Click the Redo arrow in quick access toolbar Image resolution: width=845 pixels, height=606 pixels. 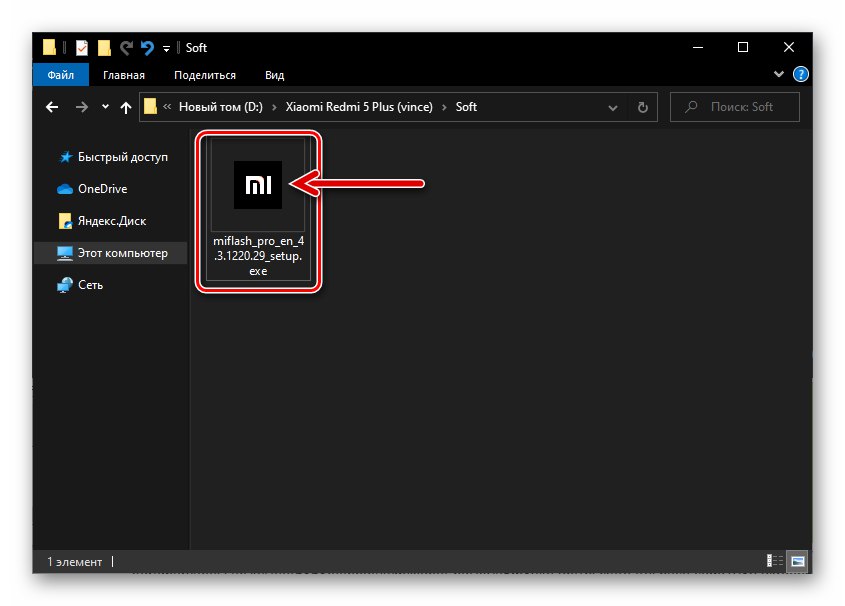[127, 48]
